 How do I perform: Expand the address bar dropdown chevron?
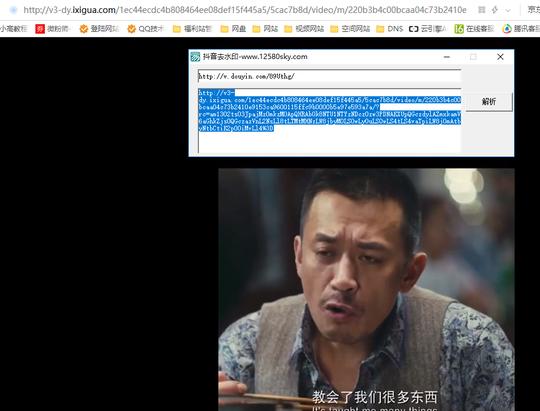(x=508, y=10)
